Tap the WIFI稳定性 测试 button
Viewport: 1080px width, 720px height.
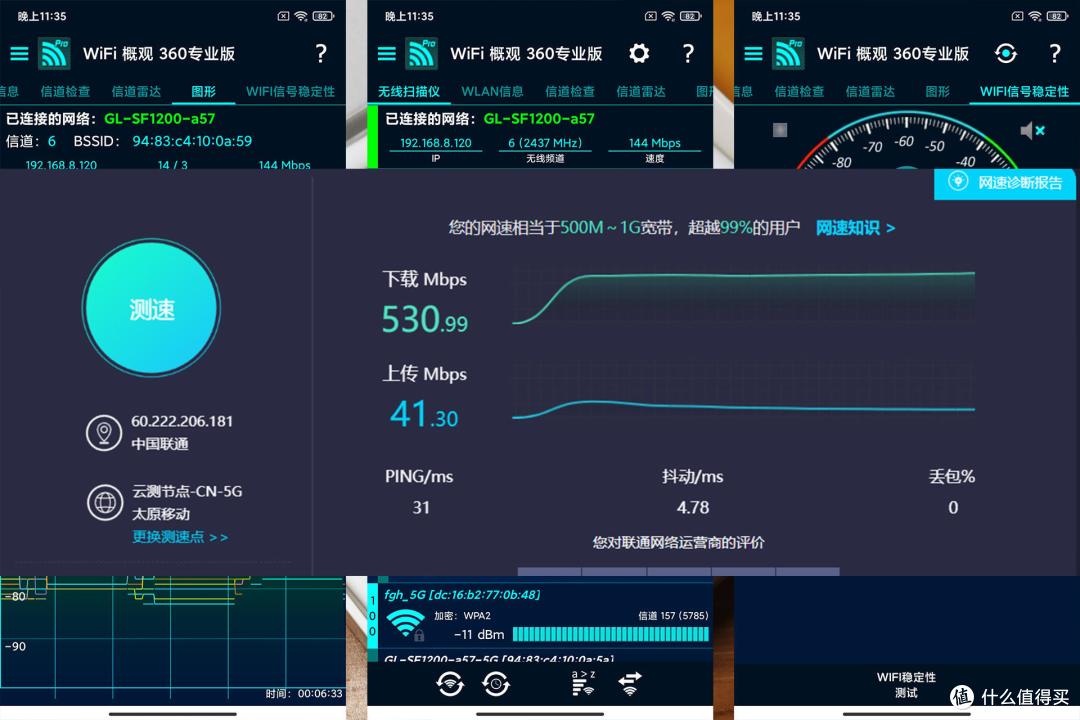point(906,685)
